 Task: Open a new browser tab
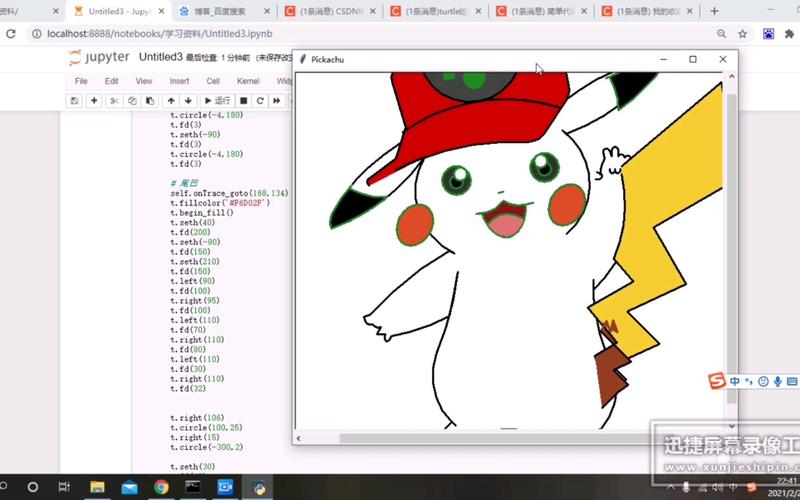tap(714, 11)
